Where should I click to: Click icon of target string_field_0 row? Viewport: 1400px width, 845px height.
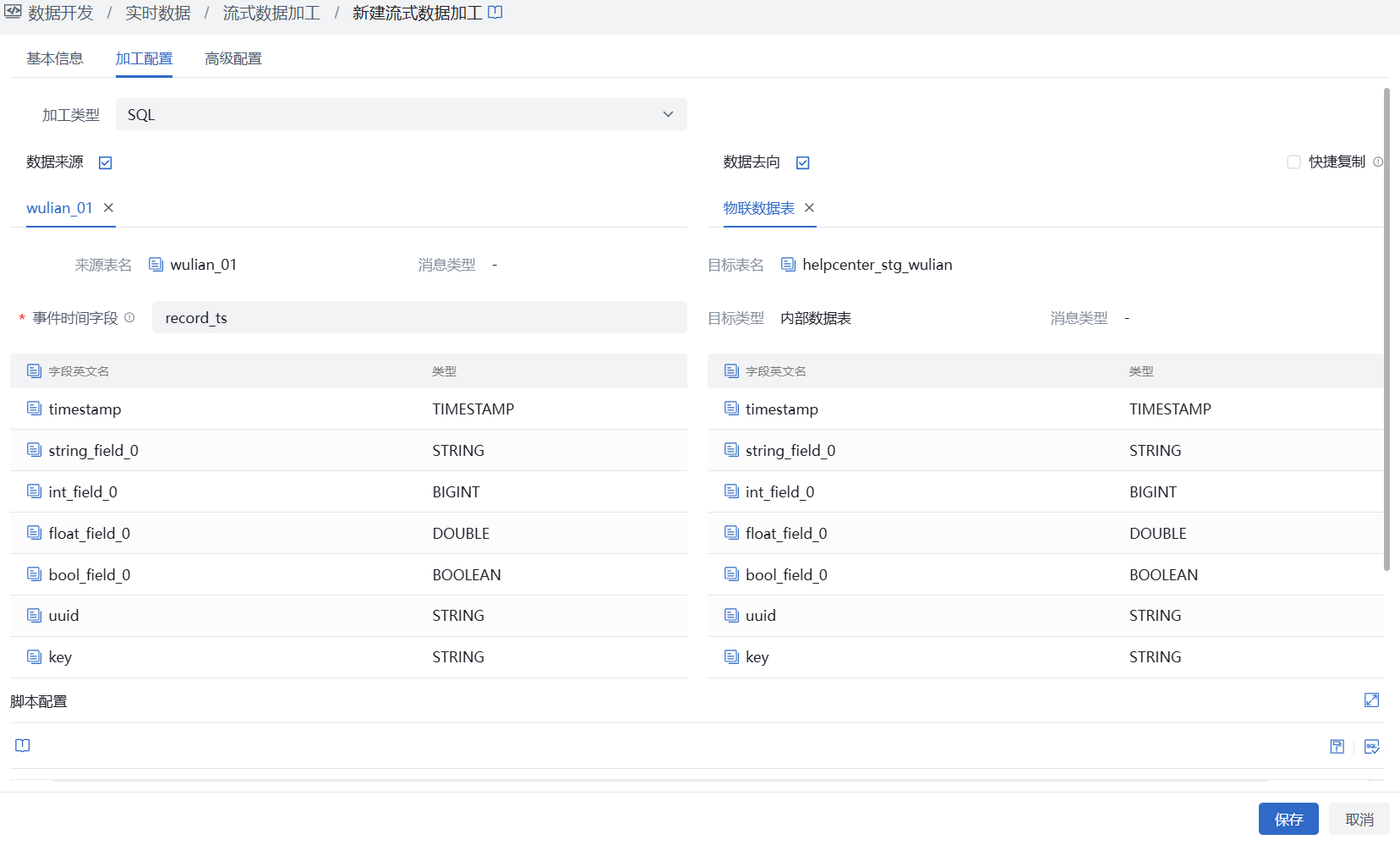pos(731,450)
